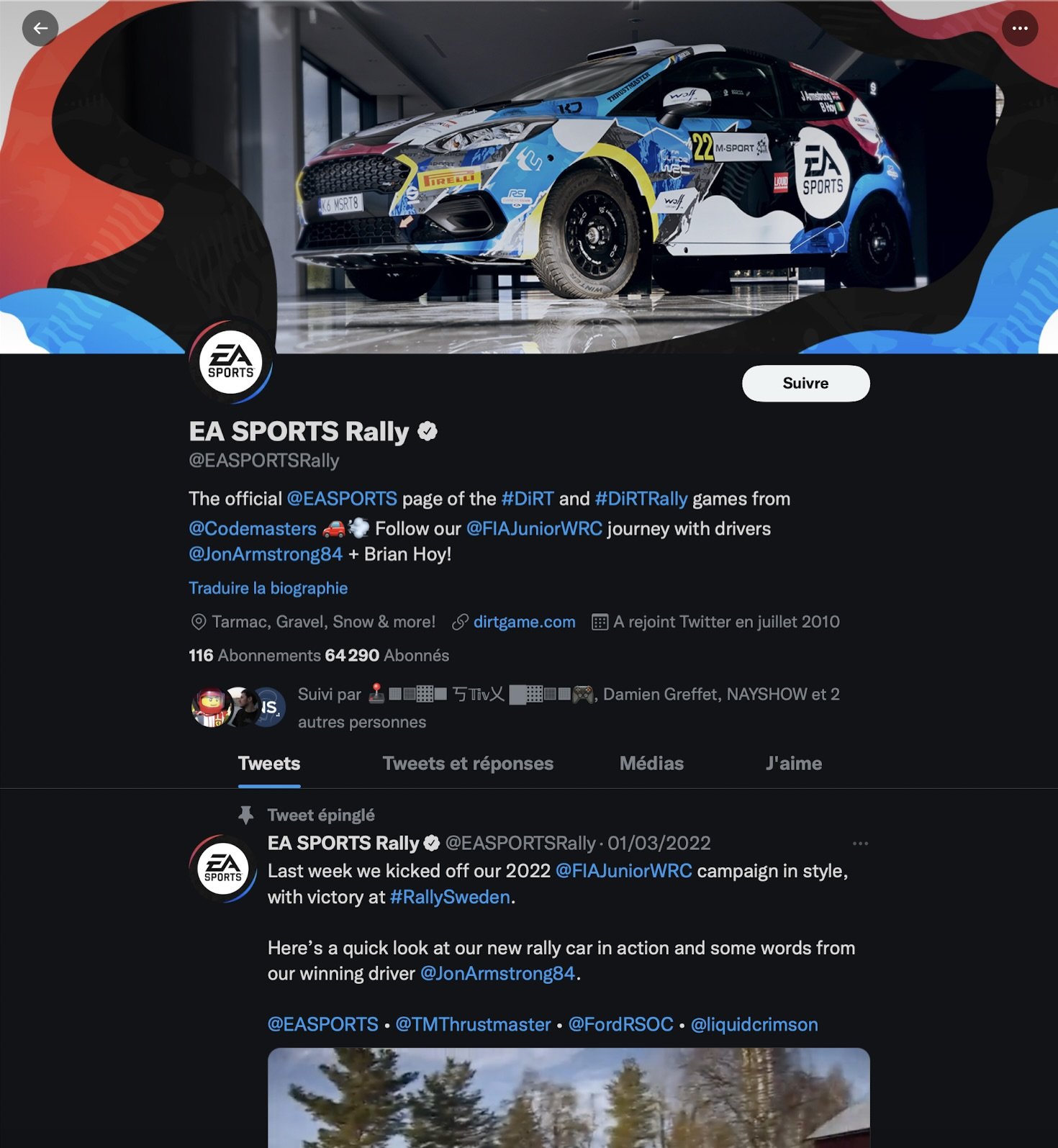This screenshot has height=1148, width=1058.
Task: View the 116 Abonnements list
Action: click(x=254, y=656)
